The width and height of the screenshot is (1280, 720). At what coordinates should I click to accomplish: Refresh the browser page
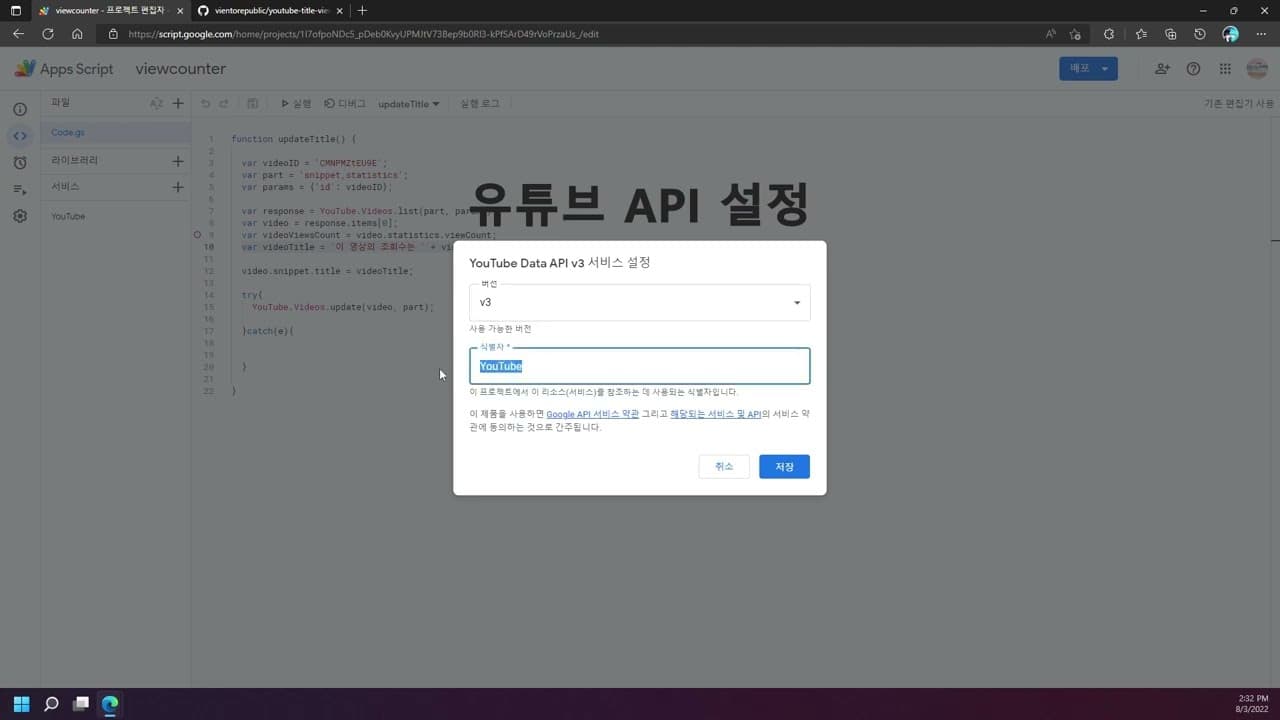47,34
